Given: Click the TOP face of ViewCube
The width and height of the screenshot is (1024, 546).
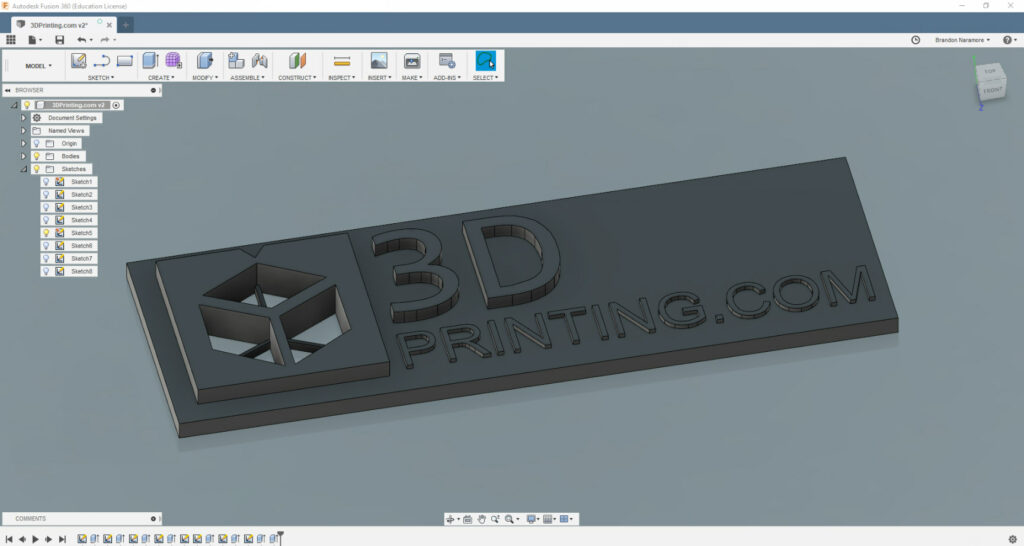Looking at the screenshot, I should (x=990, y=71).
